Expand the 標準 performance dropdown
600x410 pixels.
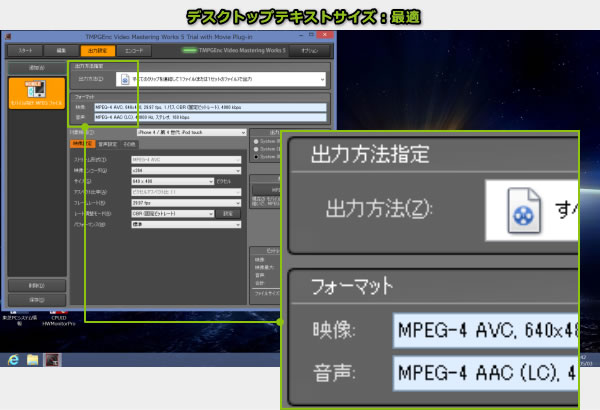[x=186, y=224]
